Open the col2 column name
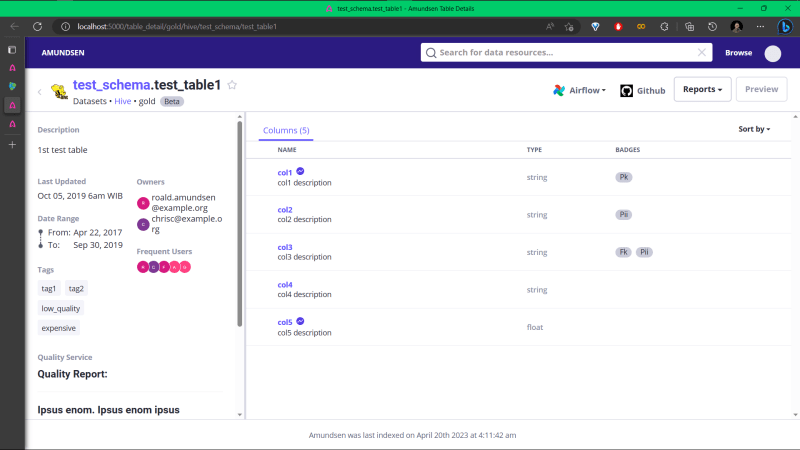800x450 pixels. coord(285,210)
